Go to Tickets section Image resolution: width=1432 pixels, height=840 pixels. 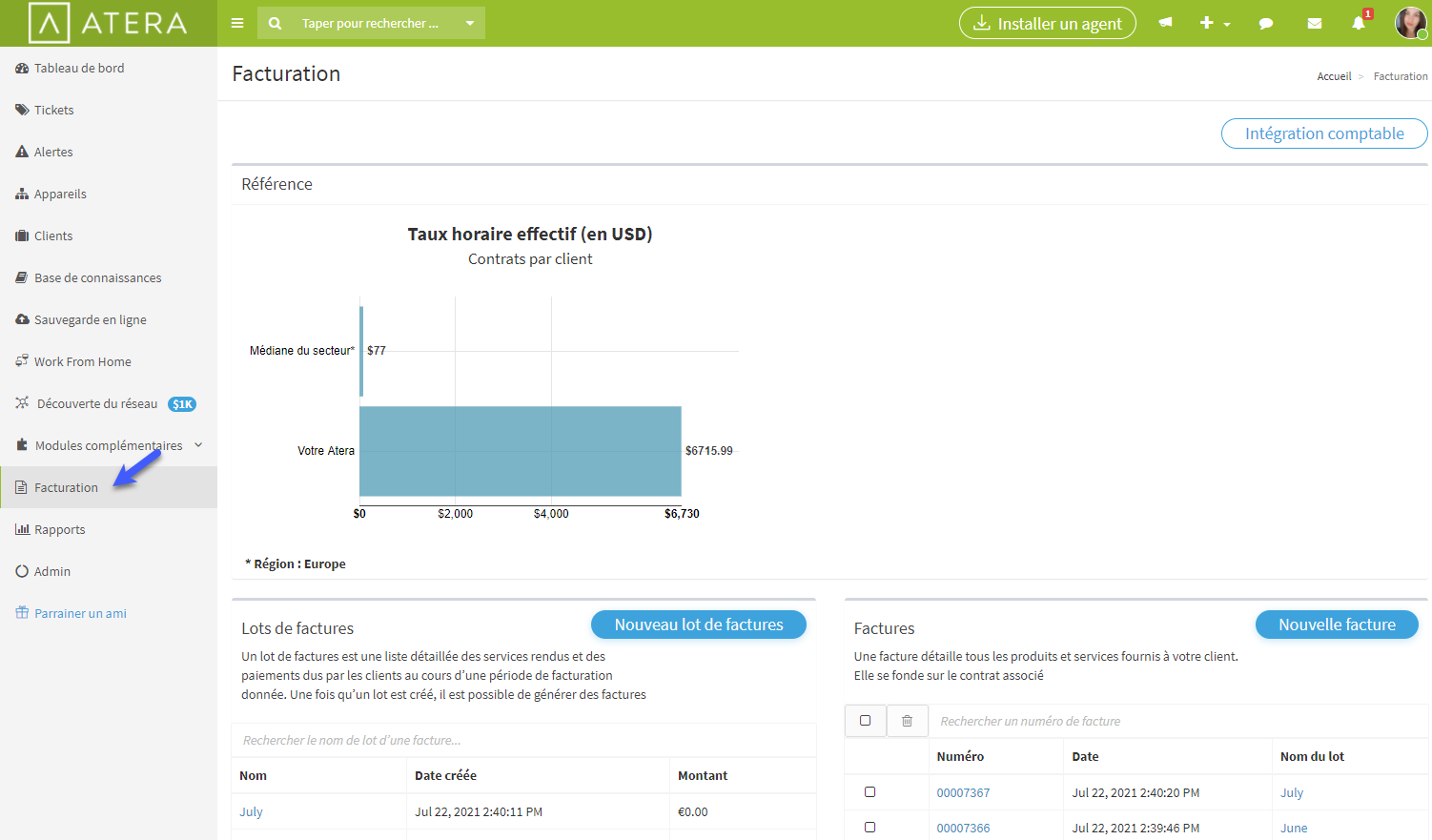(53, 110)
